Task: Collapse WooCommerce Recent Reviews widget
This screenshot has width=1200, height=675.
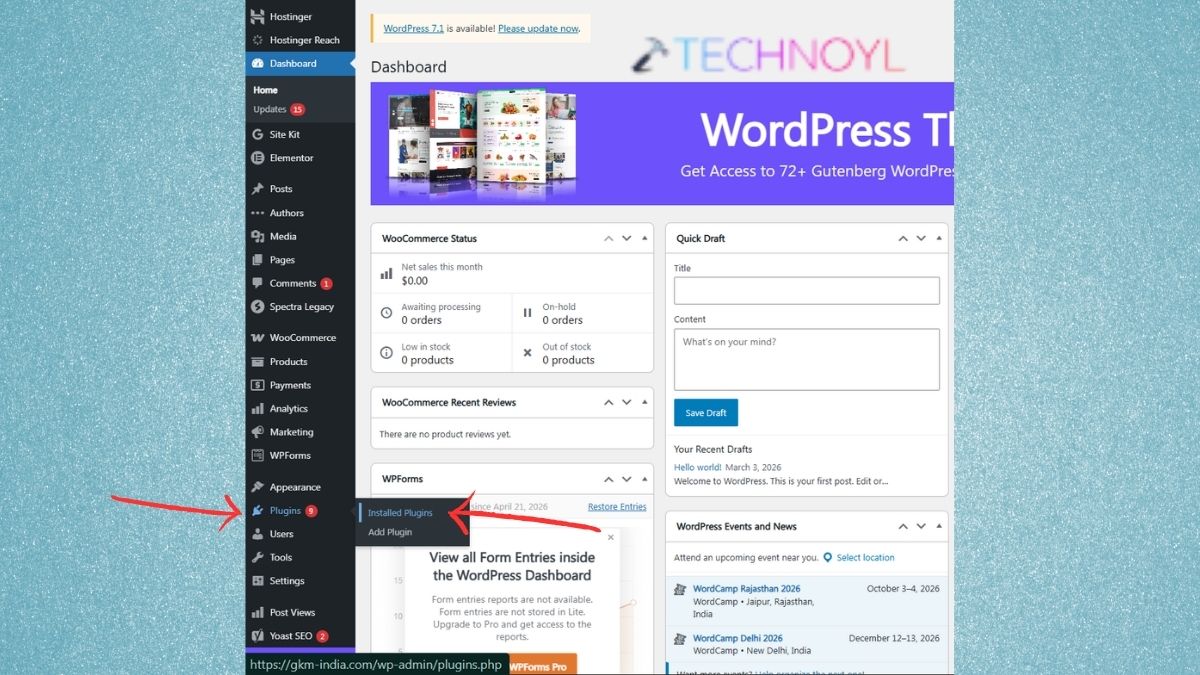Action: coord(644,403)
